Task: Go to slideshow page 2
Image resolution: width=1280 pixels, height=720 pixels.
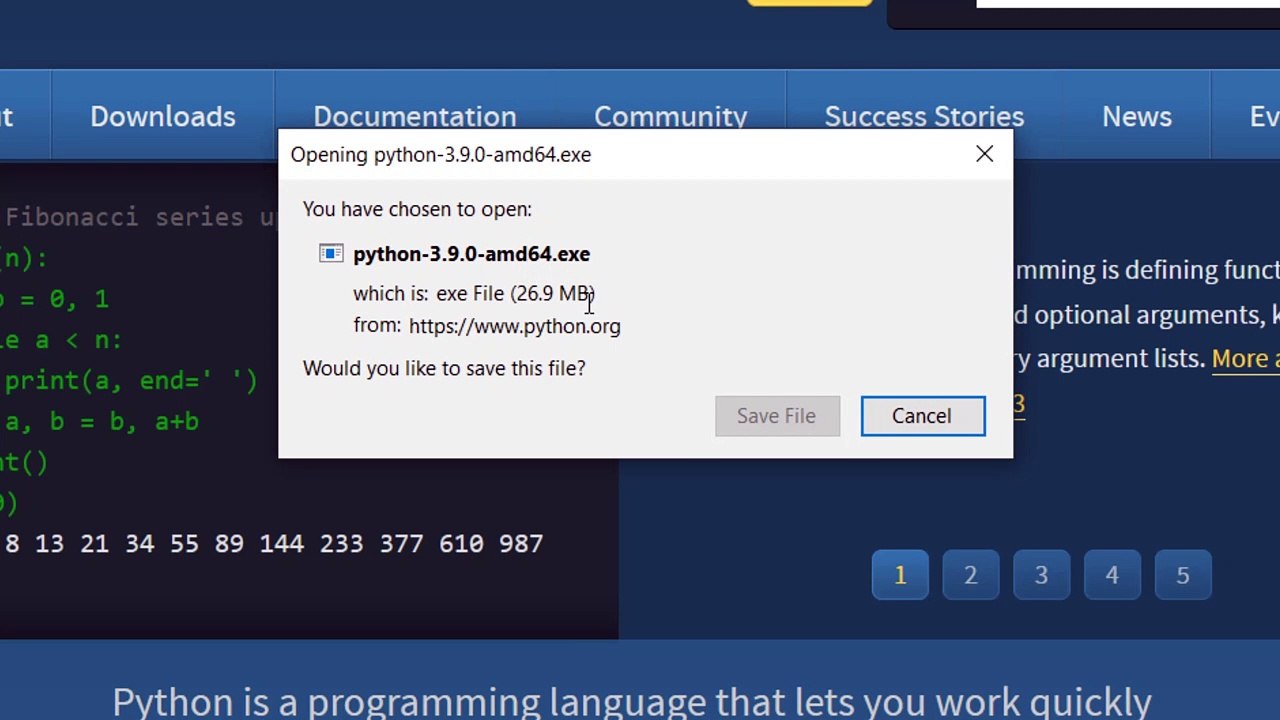Action: tap(970, 575)
